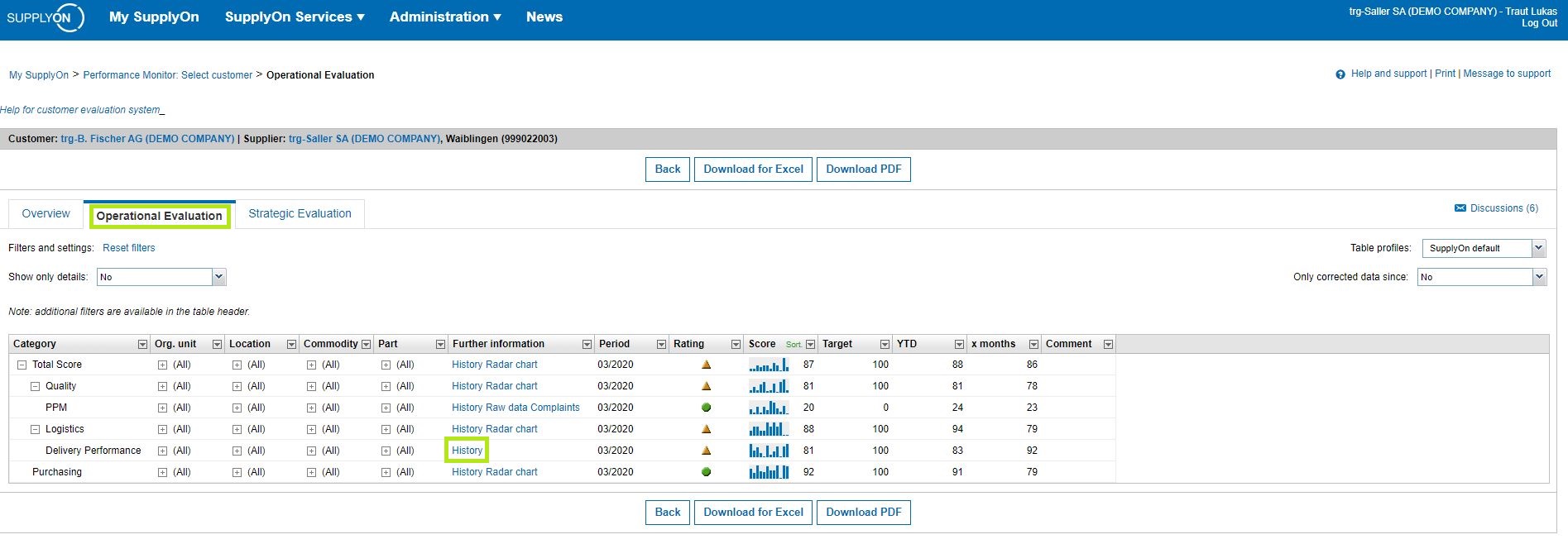The width and height of the screenshot is (1568, 544).
Task: Open the Part column filter icon
Action: 440,345
